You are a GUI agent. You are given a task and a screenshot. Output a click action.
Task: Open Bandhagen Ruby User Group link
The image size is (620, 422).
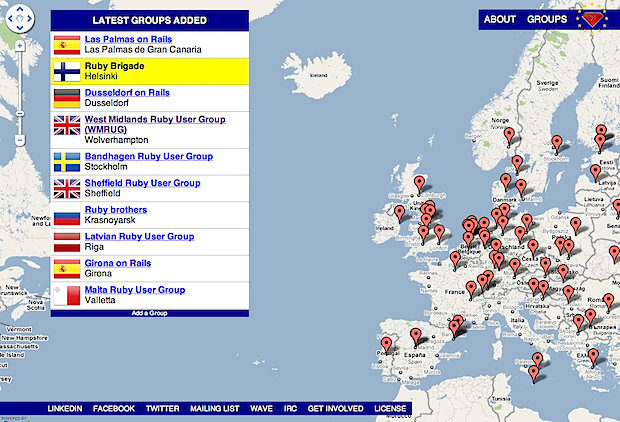[149, 156]
